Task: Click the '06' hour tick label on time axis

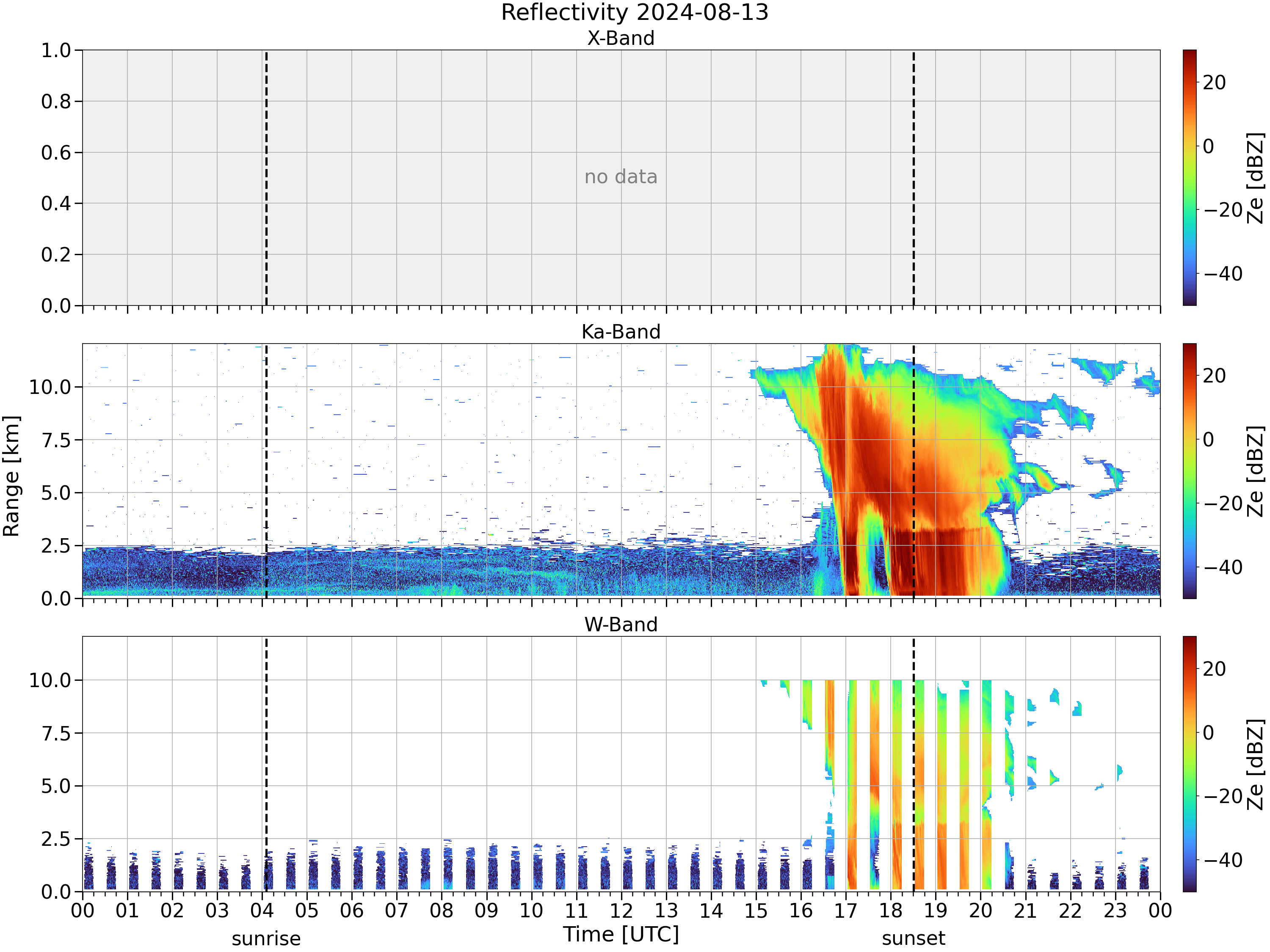Action: tap(351, 911)
